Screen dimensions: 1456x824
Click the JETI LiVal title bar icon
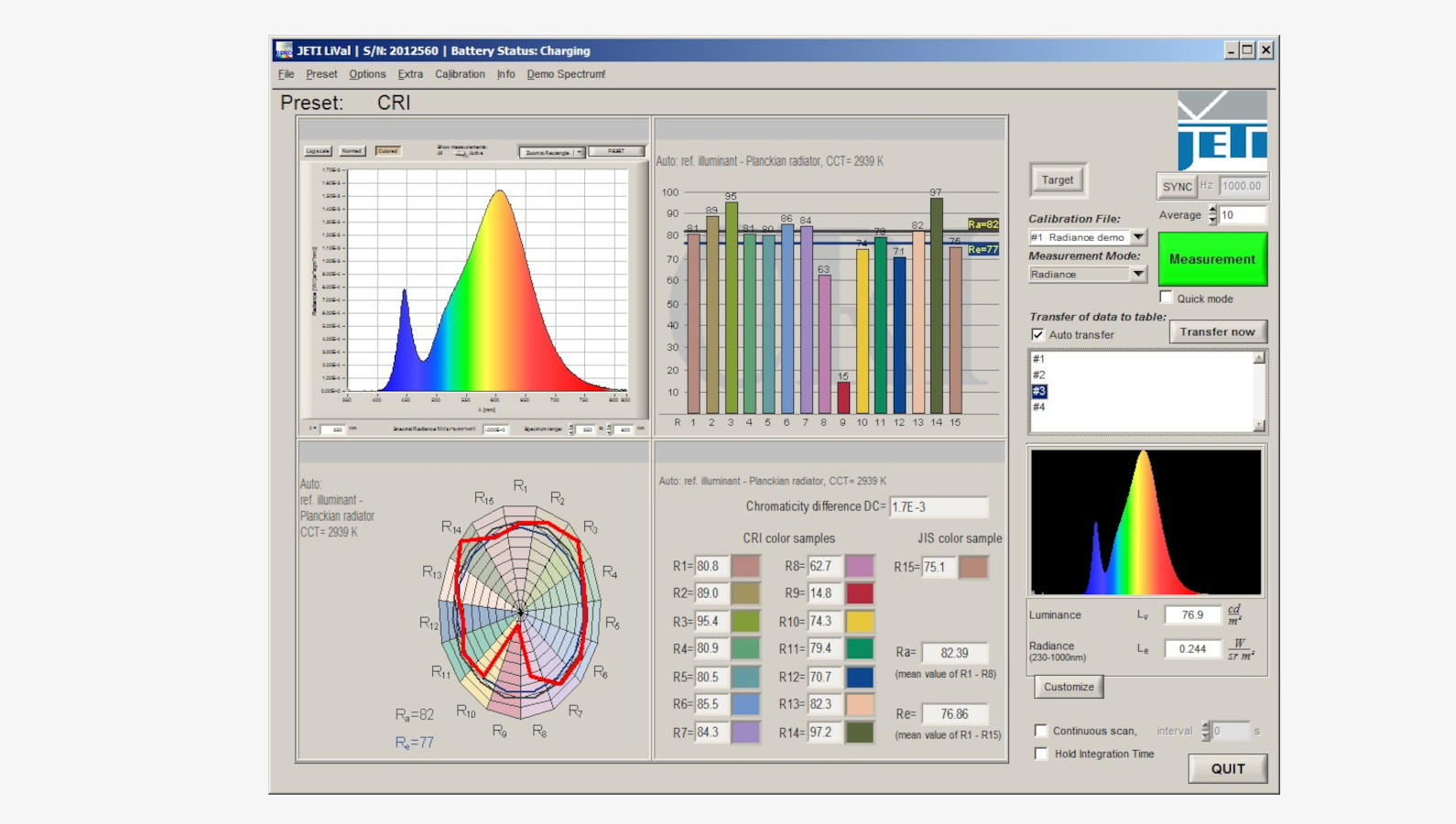[285, 50]
